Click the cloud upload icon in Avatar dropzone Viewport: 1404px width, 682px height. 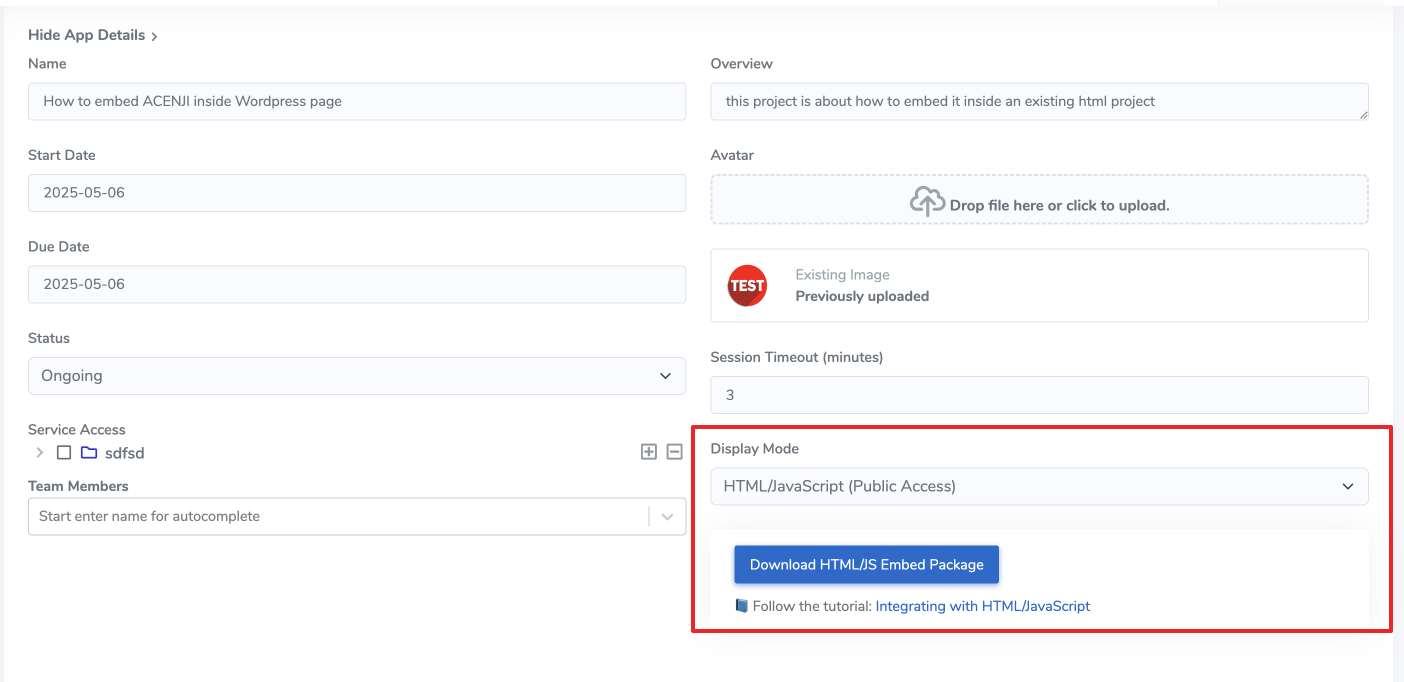[x=928, y=200]
